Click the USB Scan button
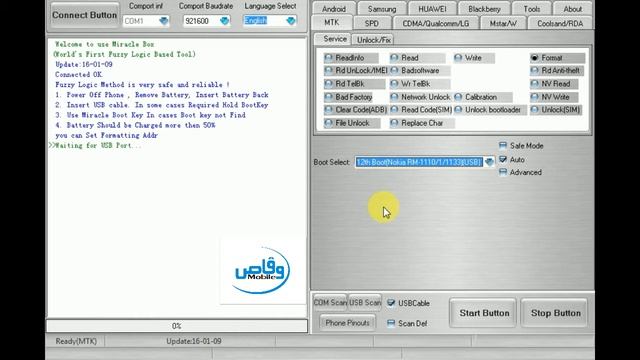640x360 pixels. 364,302
